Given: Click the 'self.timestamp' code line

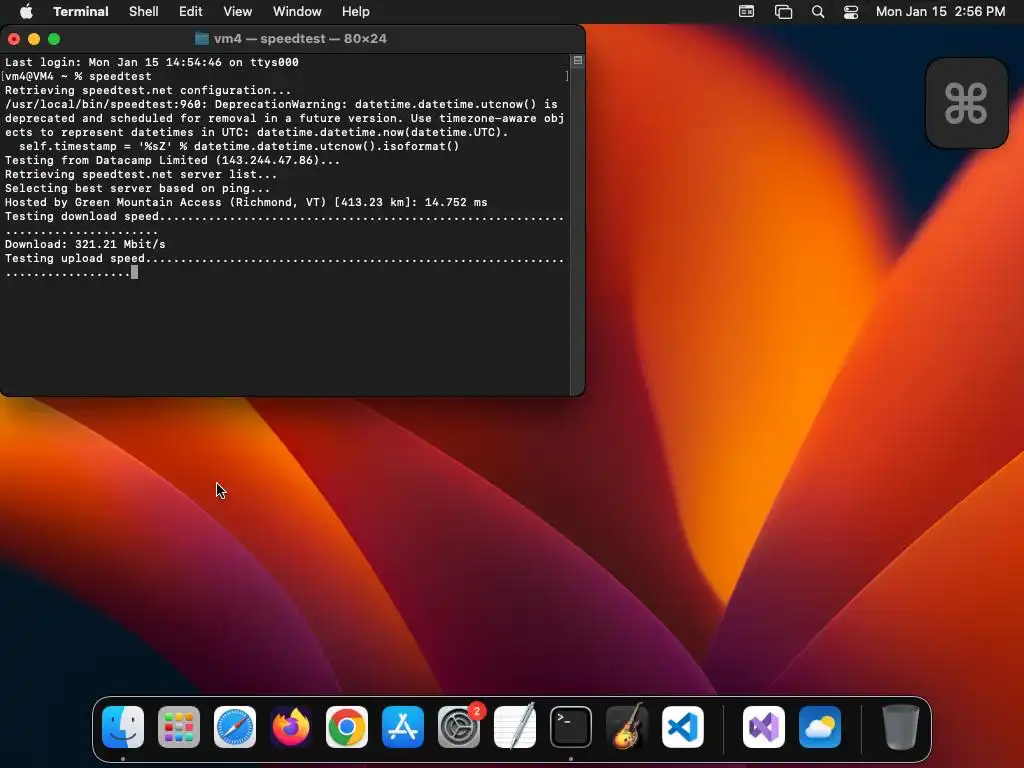Looking at the screenshot, I should point(239,146).
